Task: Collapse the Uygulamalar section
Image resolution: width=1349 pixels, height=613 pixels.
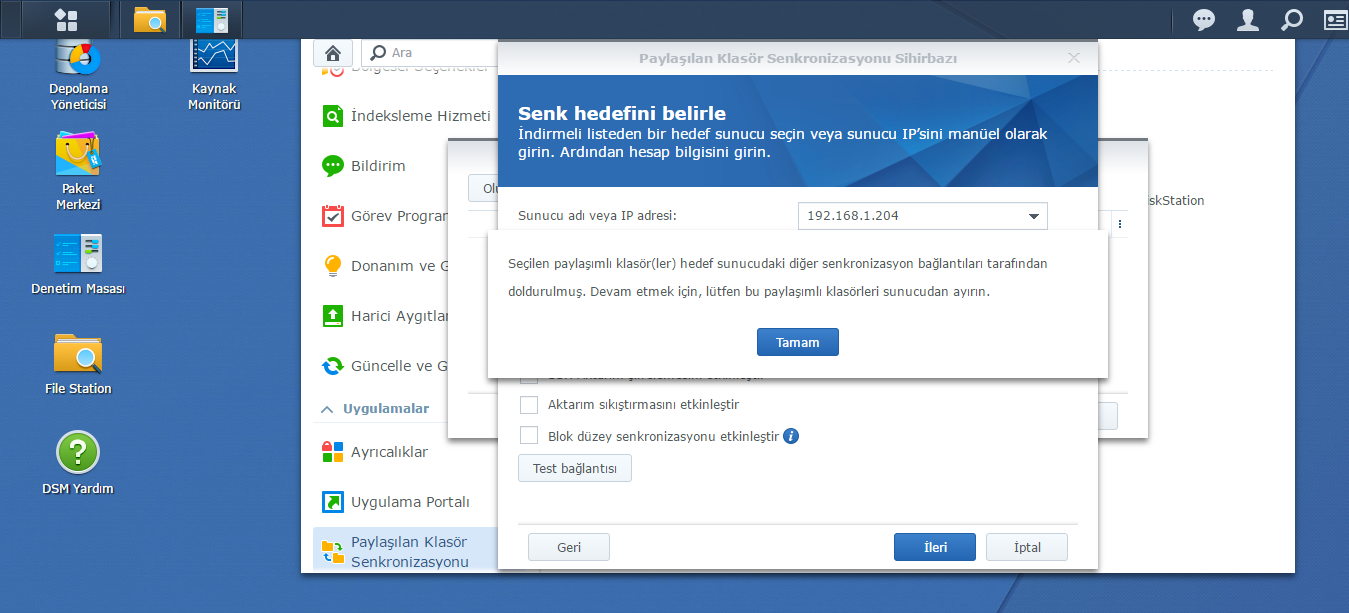Action: click(327, 409)
